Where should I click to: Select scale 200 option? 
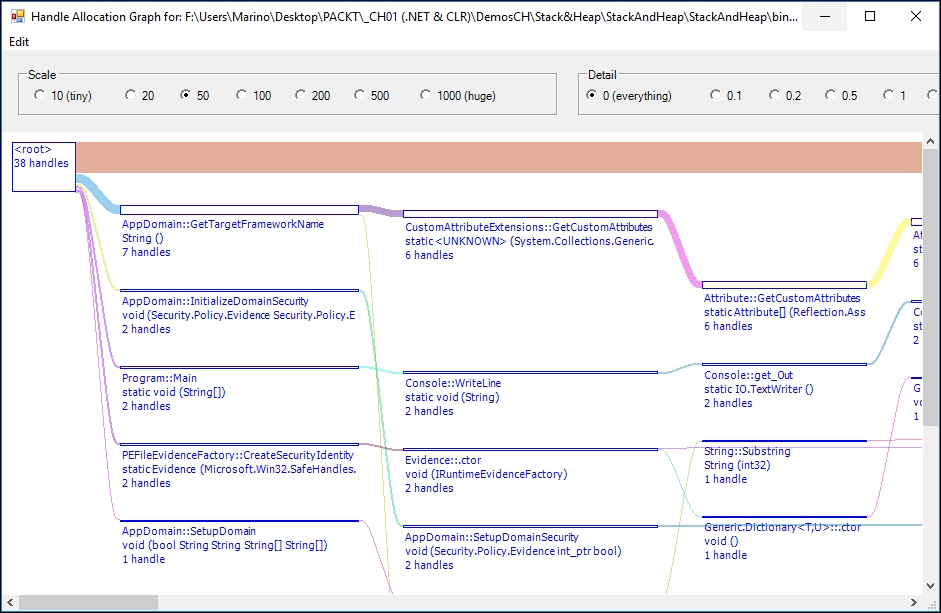(x=313, y=95)
